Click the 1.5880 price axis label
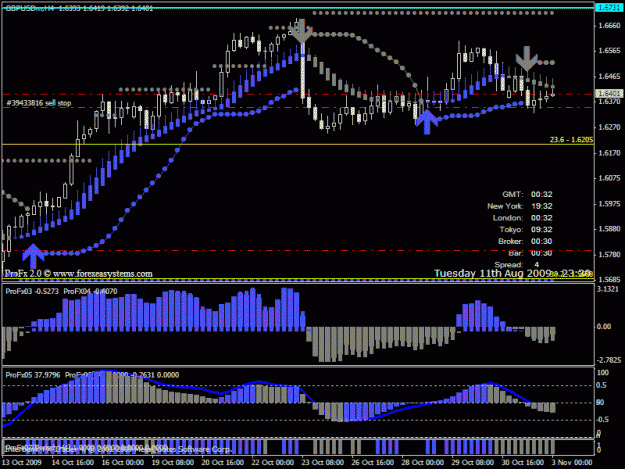This screenshot has width=625, height=469. (x=609, y=229)
